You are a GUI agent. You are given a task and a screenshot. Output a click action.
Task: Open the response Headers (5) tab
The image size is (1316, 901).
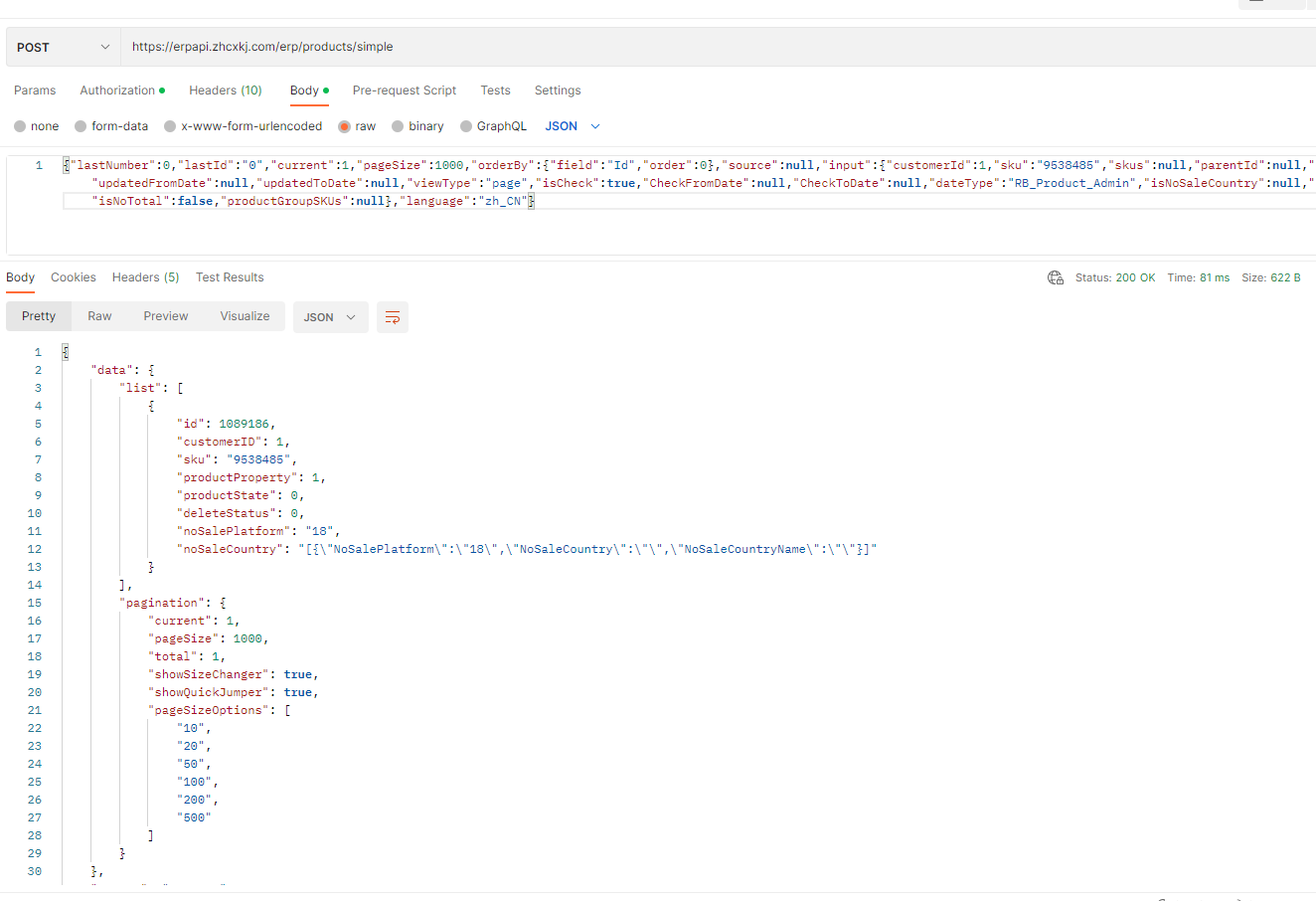coord(145,277)
